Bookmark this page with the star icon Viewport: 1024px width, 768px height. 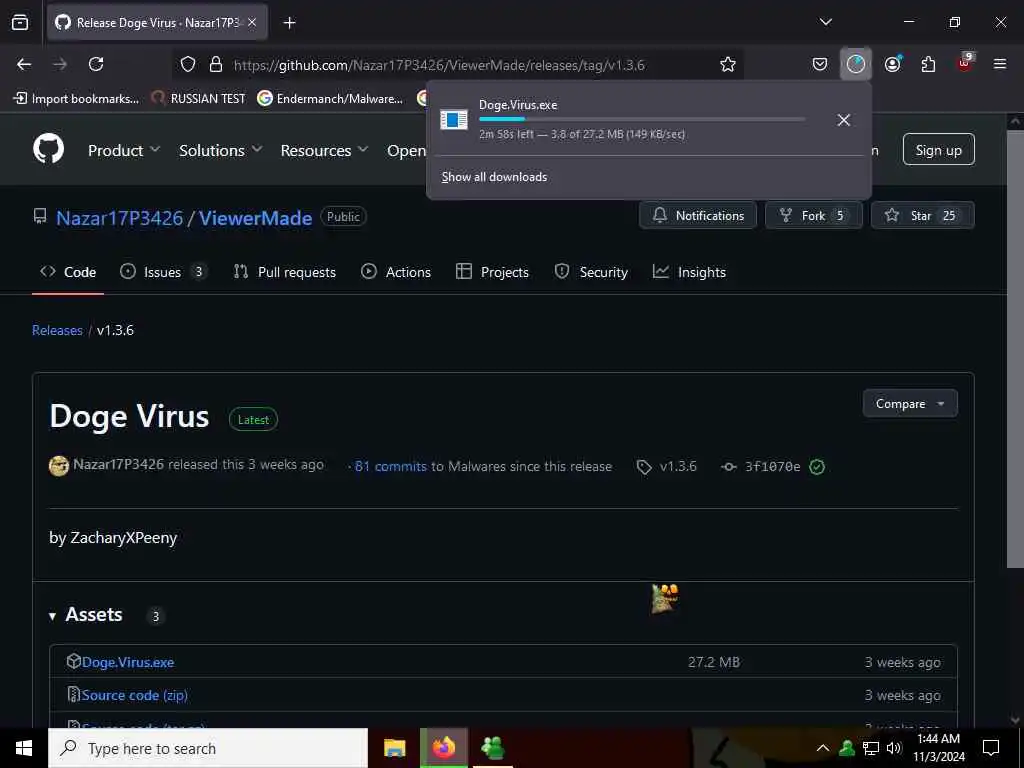(728, 64)
